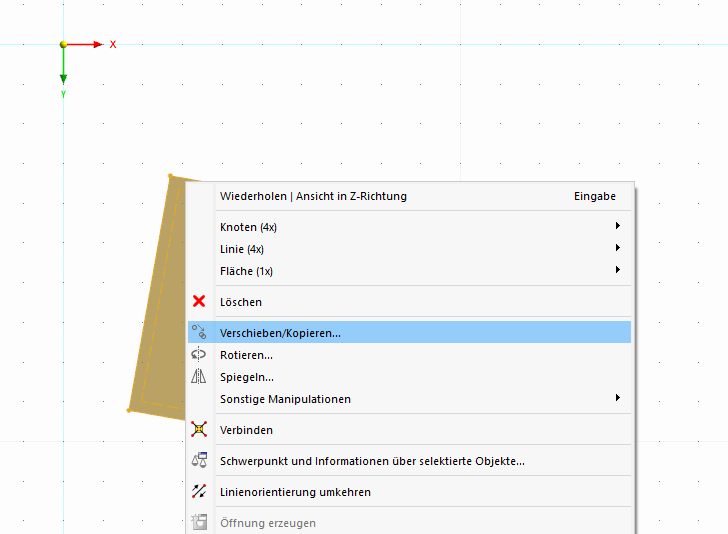Click the Verbinden connect icon

[x=199, y=430]
